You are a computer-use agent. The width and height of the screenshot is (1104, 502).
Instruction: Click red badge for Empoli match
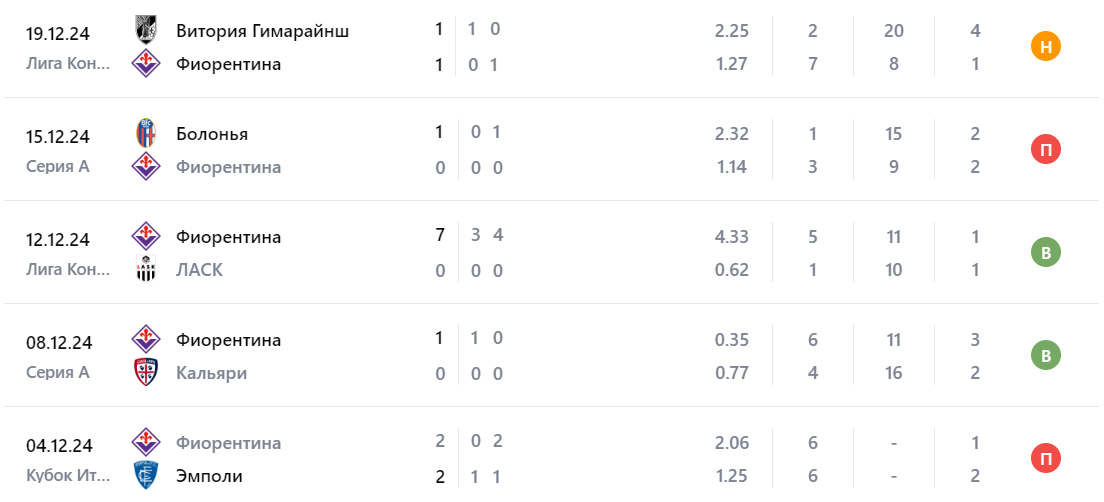(1046, 459)
